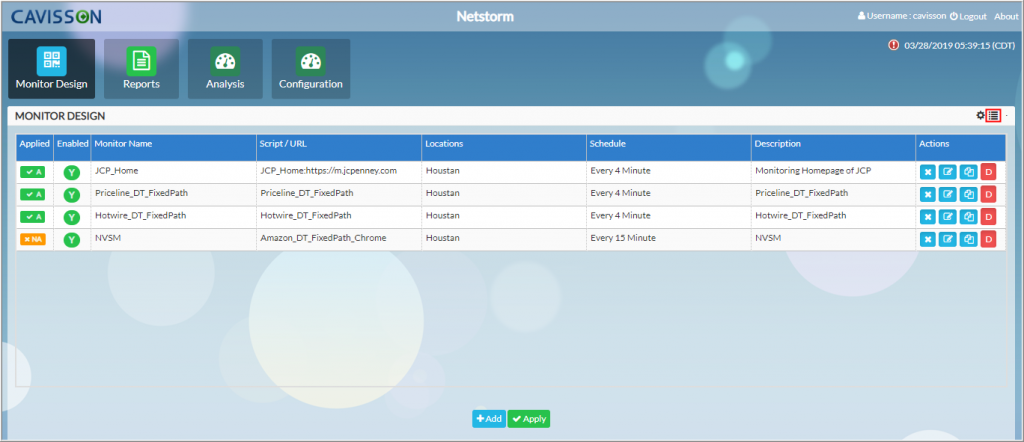Toggle the Enabled Y indicator for Hotwire_DT_FixedPath
This screenshot has height=442, width=1024.
[72, 217]
